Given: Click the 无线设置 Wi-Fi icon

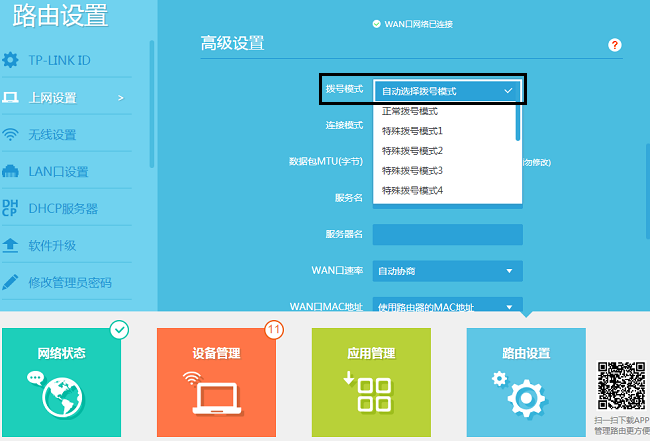Looking at the screenshot, I should [x=11, y=135].
